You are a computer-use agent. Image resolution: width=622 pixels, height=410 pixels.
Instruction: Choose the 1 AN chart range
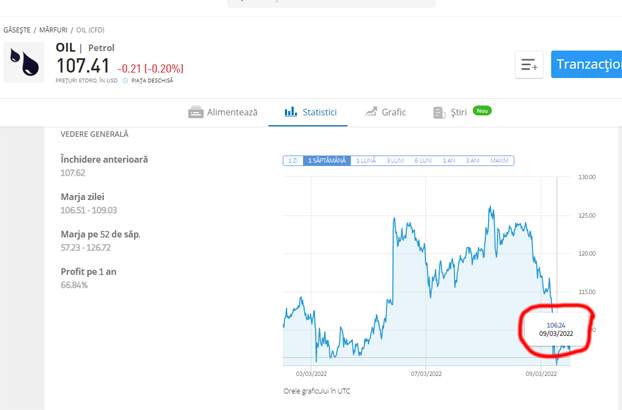pos(448,160)
